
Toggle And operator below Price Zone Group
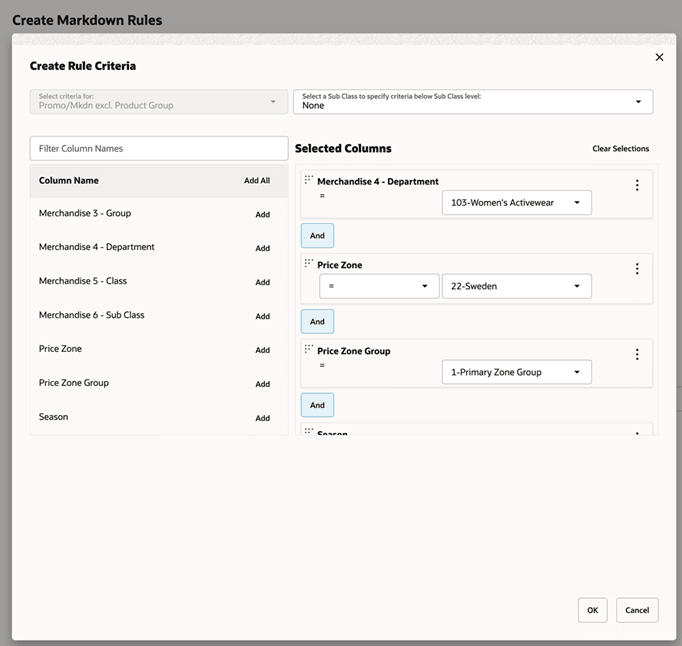tap(318, 405)
